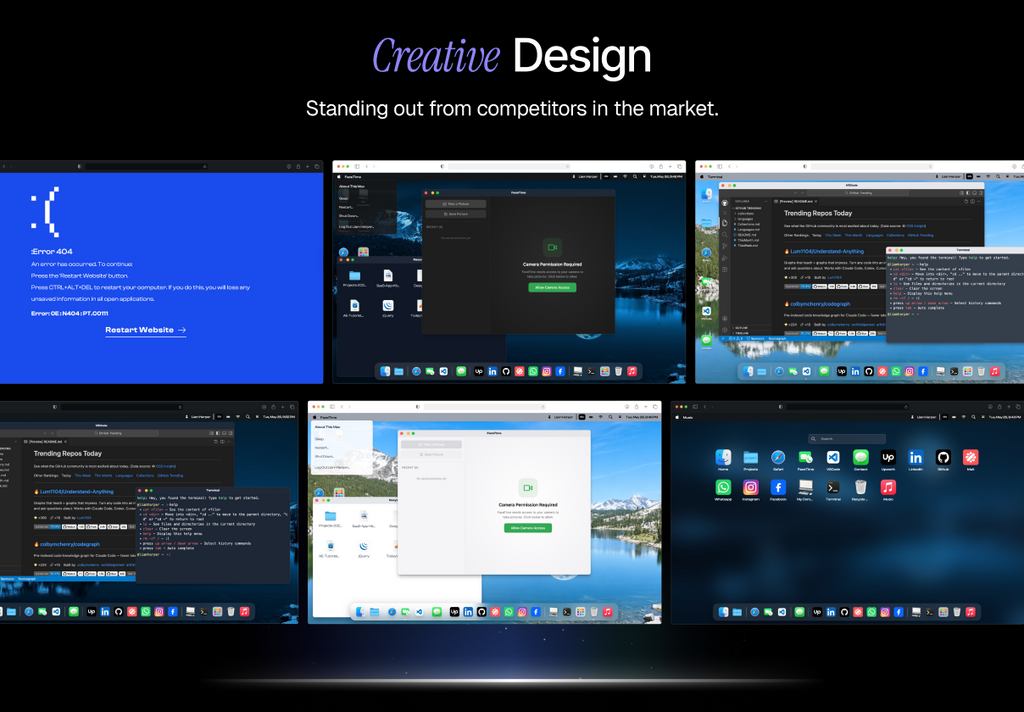This screenshot has height=712, width=1024.
Task: Open Instagram icon in Launchpad grid
Action: pyautogui.click(x=750, y=487)
